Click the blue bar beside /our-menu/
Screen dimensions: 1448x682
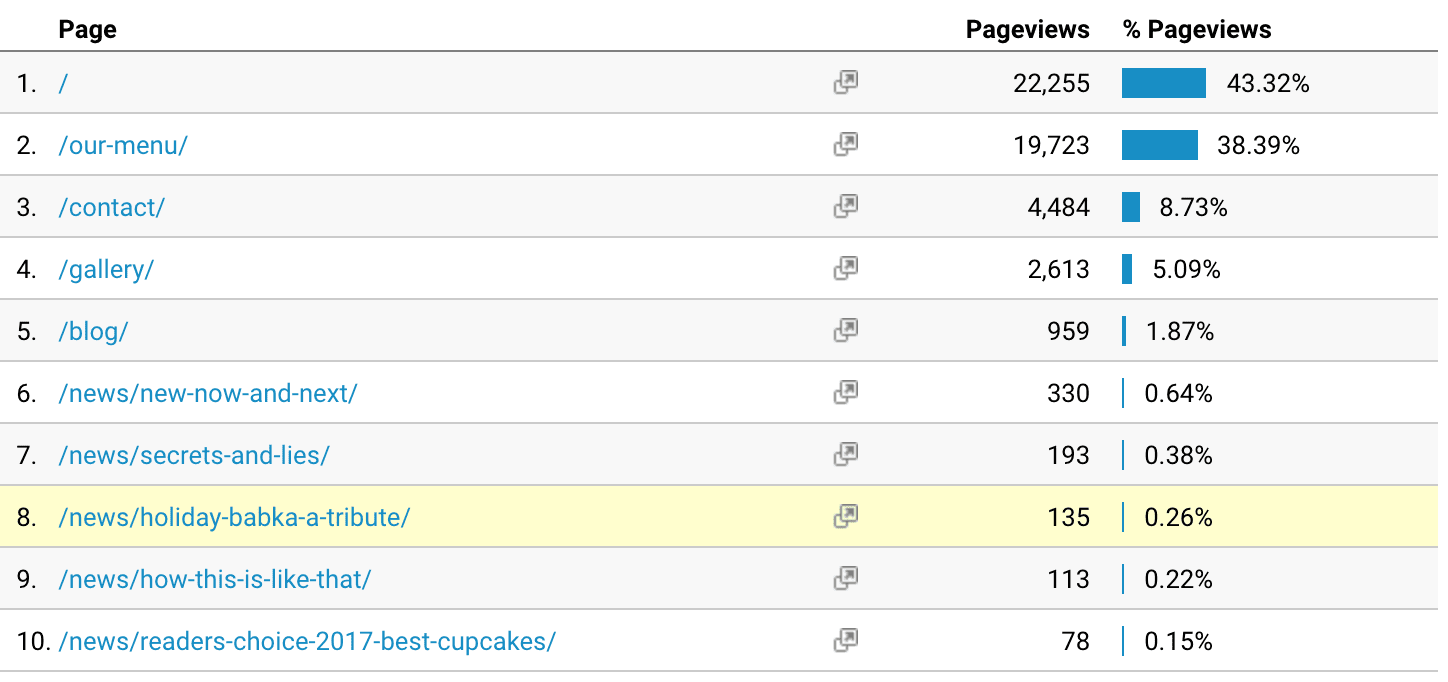tap(1160, 145)
